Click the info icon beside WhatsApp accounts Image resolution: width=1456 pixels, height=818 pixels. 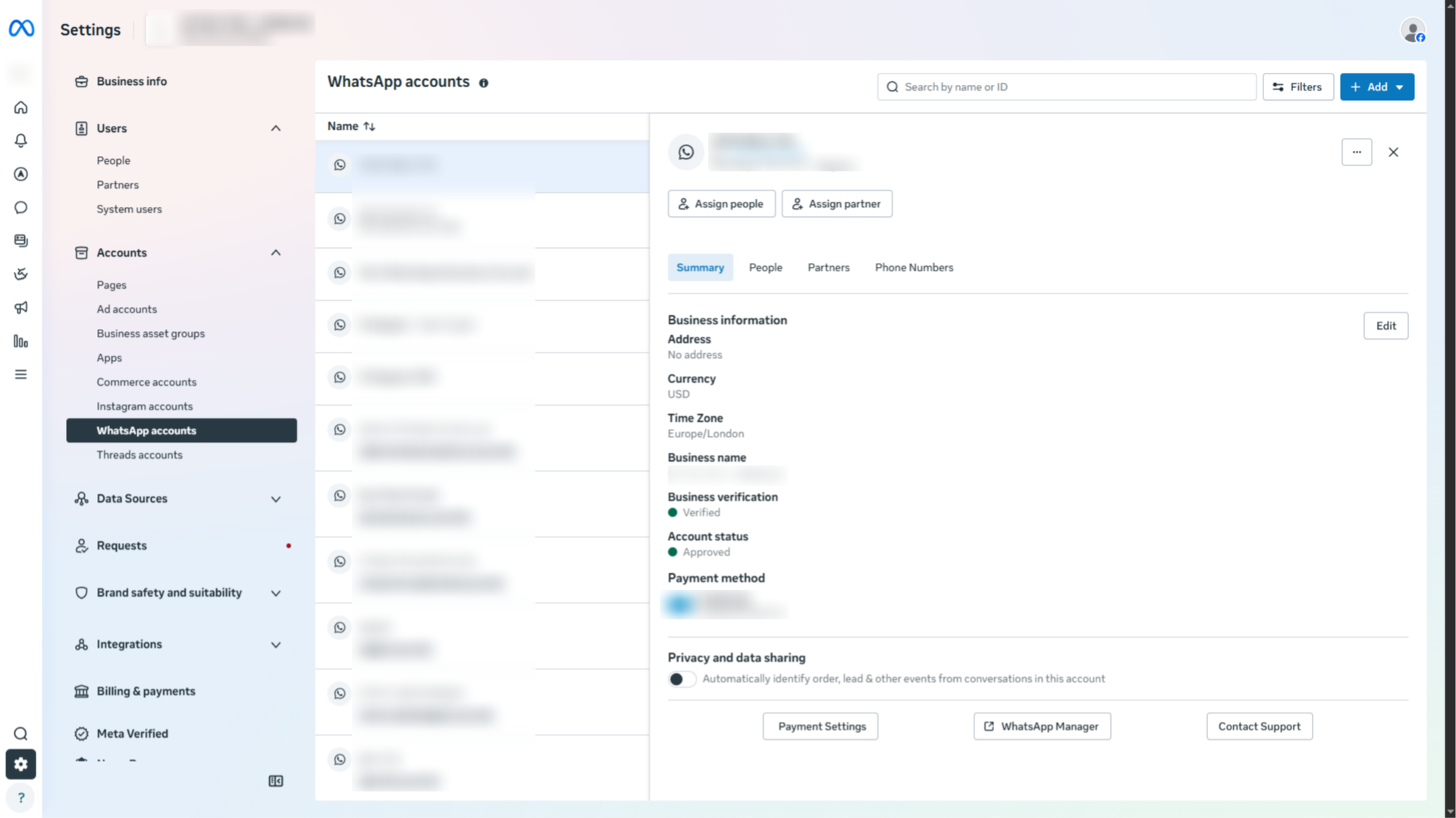484,83
